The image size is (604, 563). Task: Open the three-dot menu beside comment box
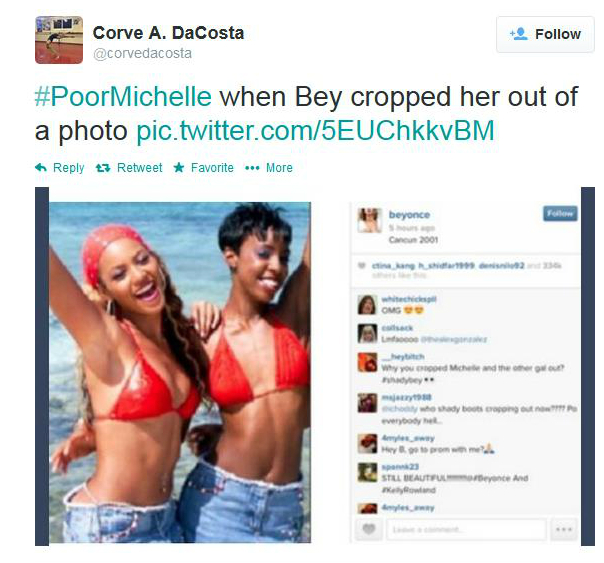(x=564, y=529)
